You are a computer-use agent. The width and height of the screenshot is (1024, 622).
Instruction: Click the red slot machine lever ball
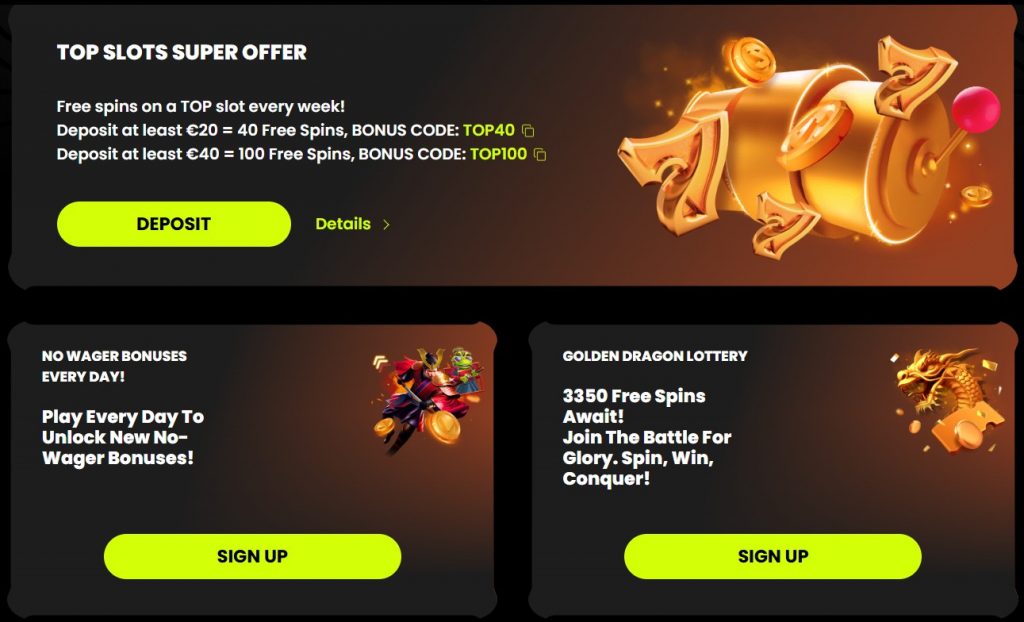(x=976, y=109)
